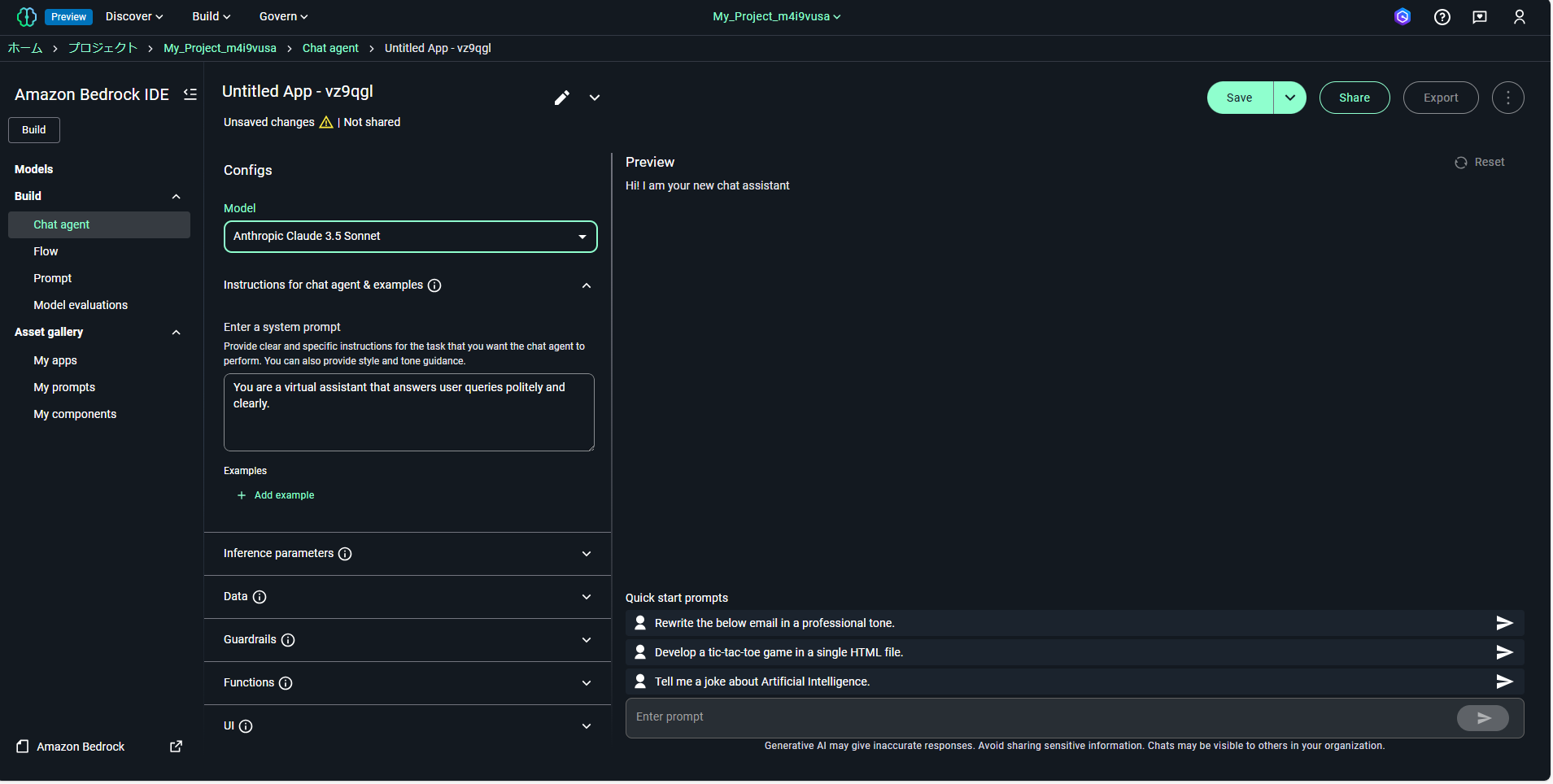Click the Reset refresh icon

click(x=1461, y=163)
